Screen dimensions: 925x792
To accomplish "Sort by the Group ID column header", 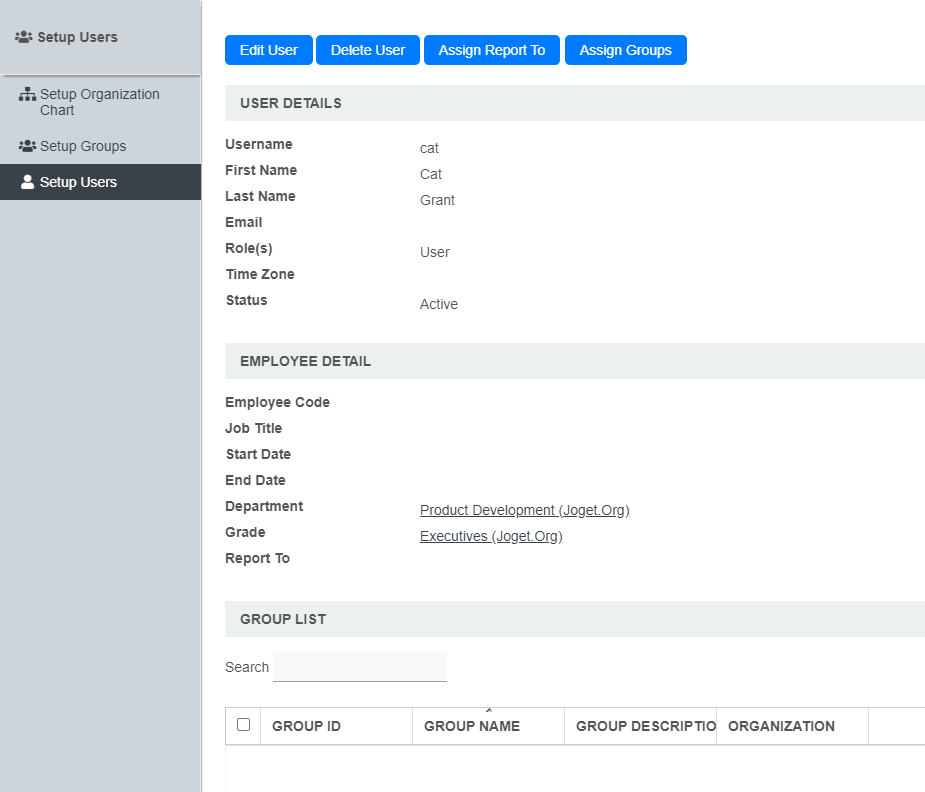I will (x=306, y=726).
